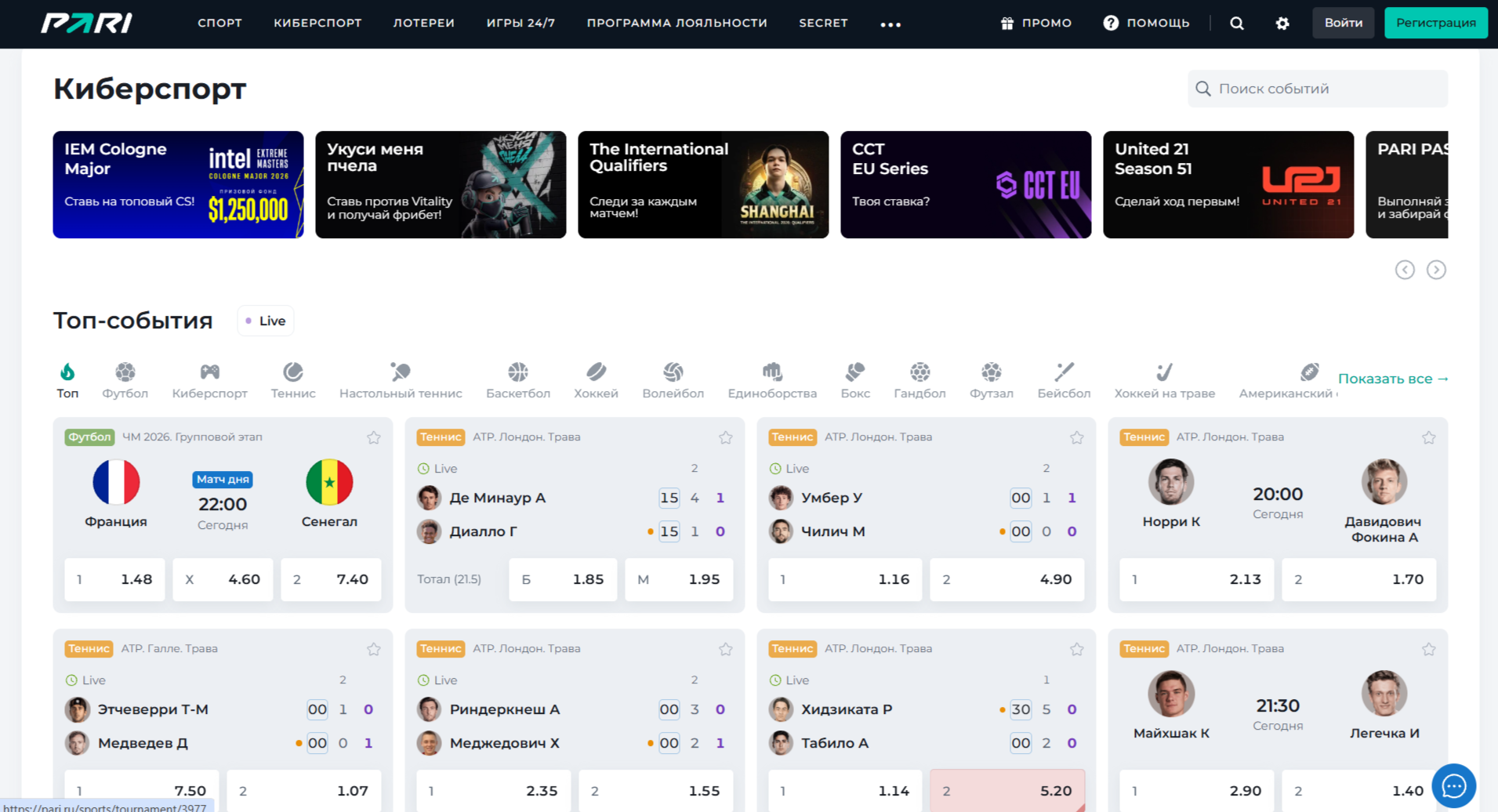Viewport: 1498px width, 812px height.
Task: Open Помощь help section
Action: (x=1146, y=24)
